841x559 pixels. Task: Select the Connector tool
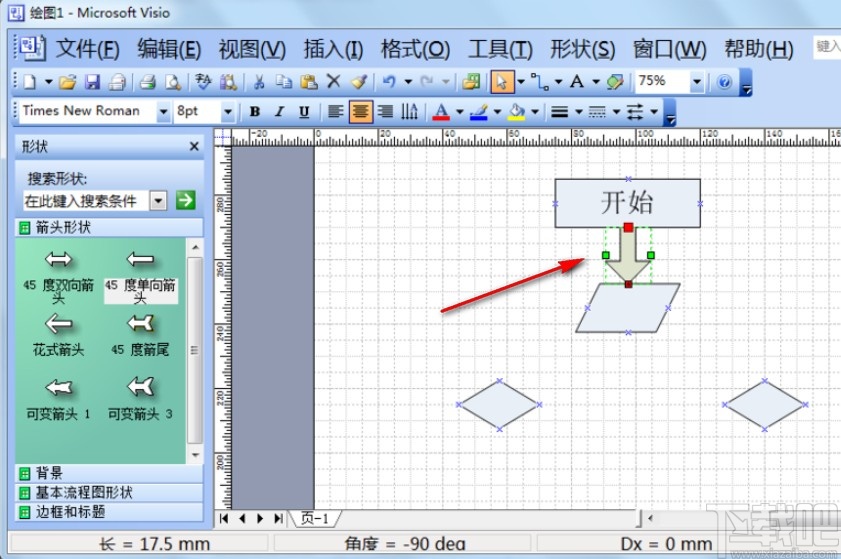(x=540, y=82)
